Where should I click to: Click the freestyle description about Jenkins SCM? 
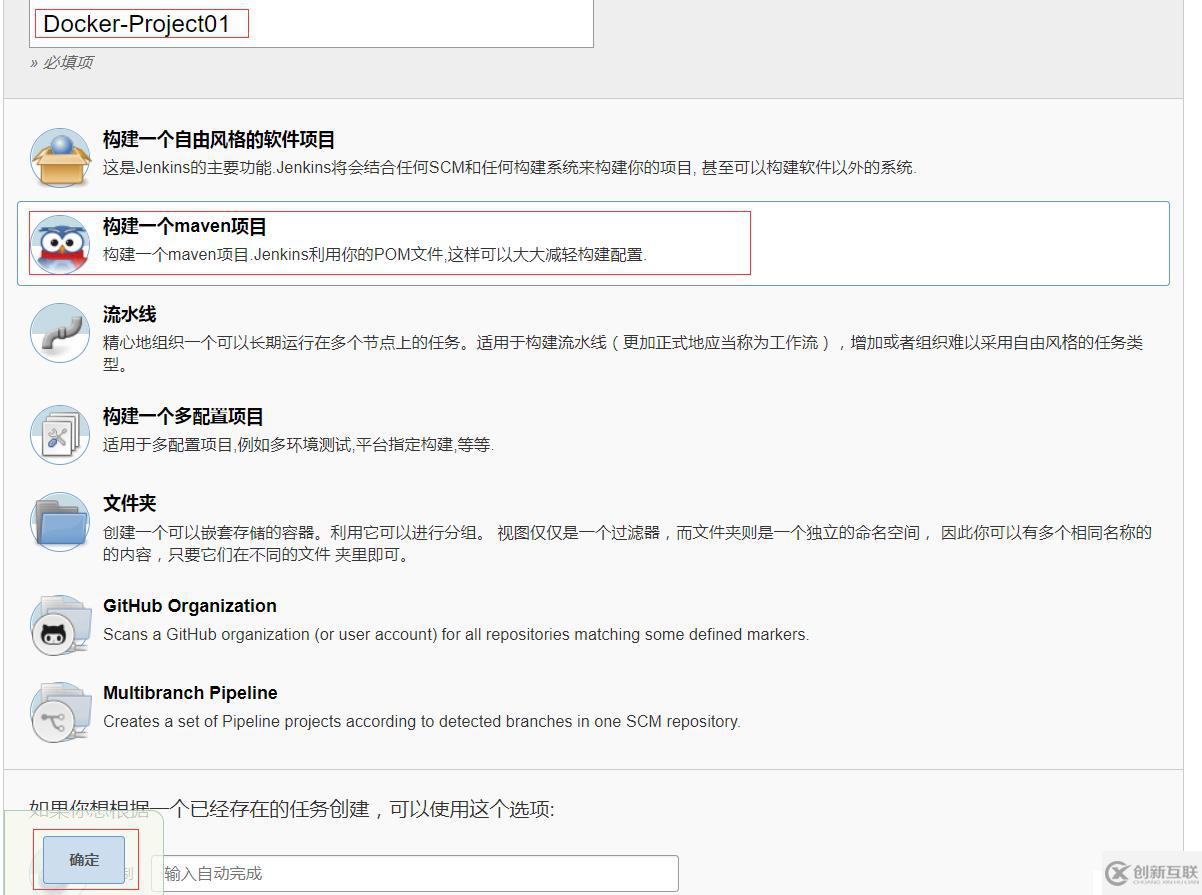510,168
